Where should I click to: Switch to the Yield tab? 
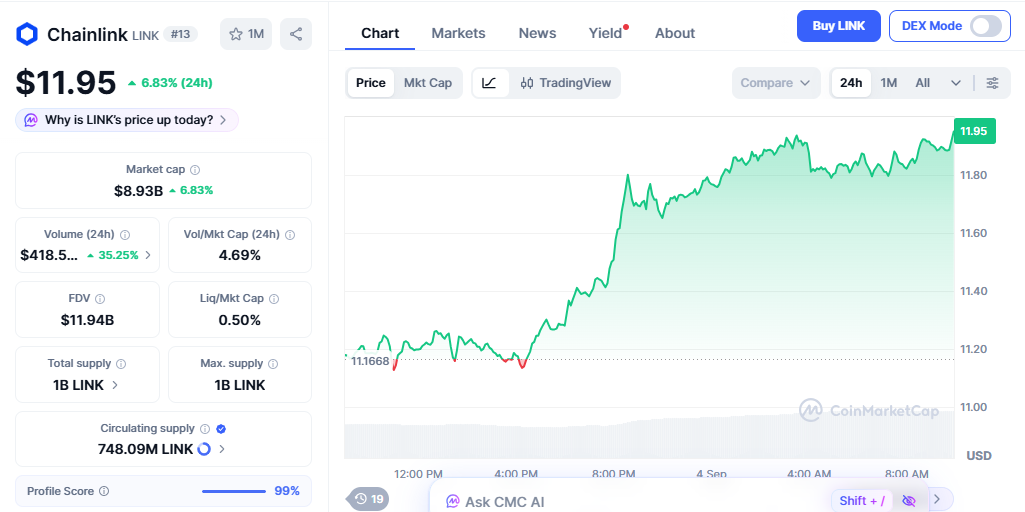tap(605, 33)
